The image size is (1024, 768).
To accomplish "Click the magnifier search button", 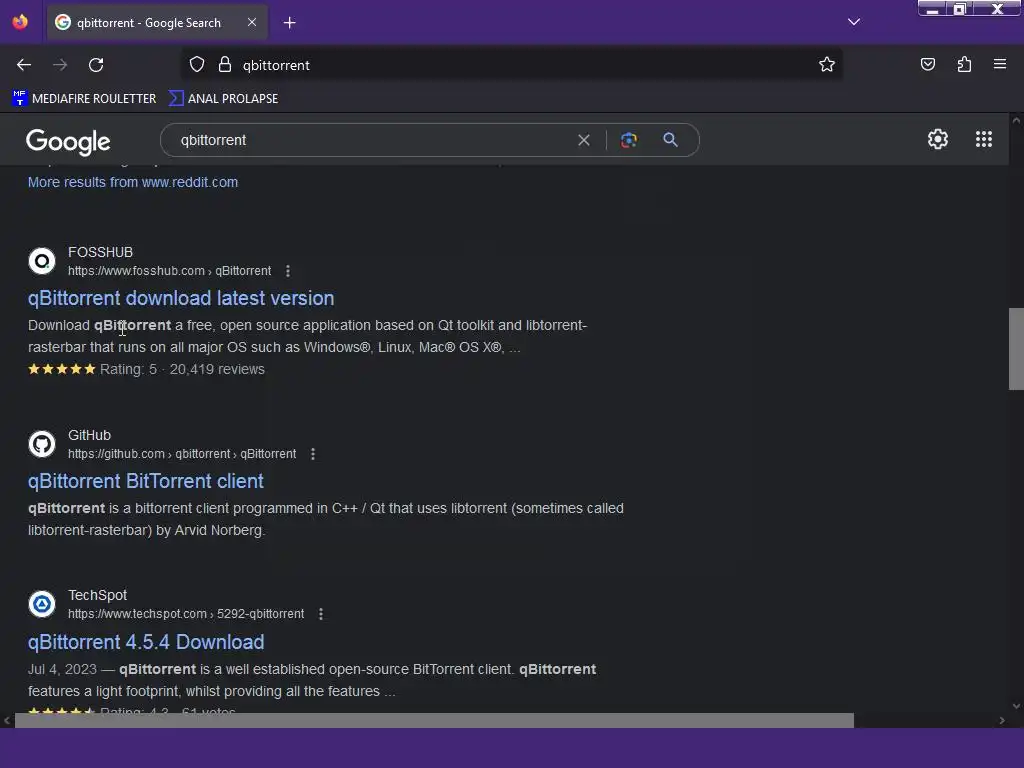I will coord(670,140).
